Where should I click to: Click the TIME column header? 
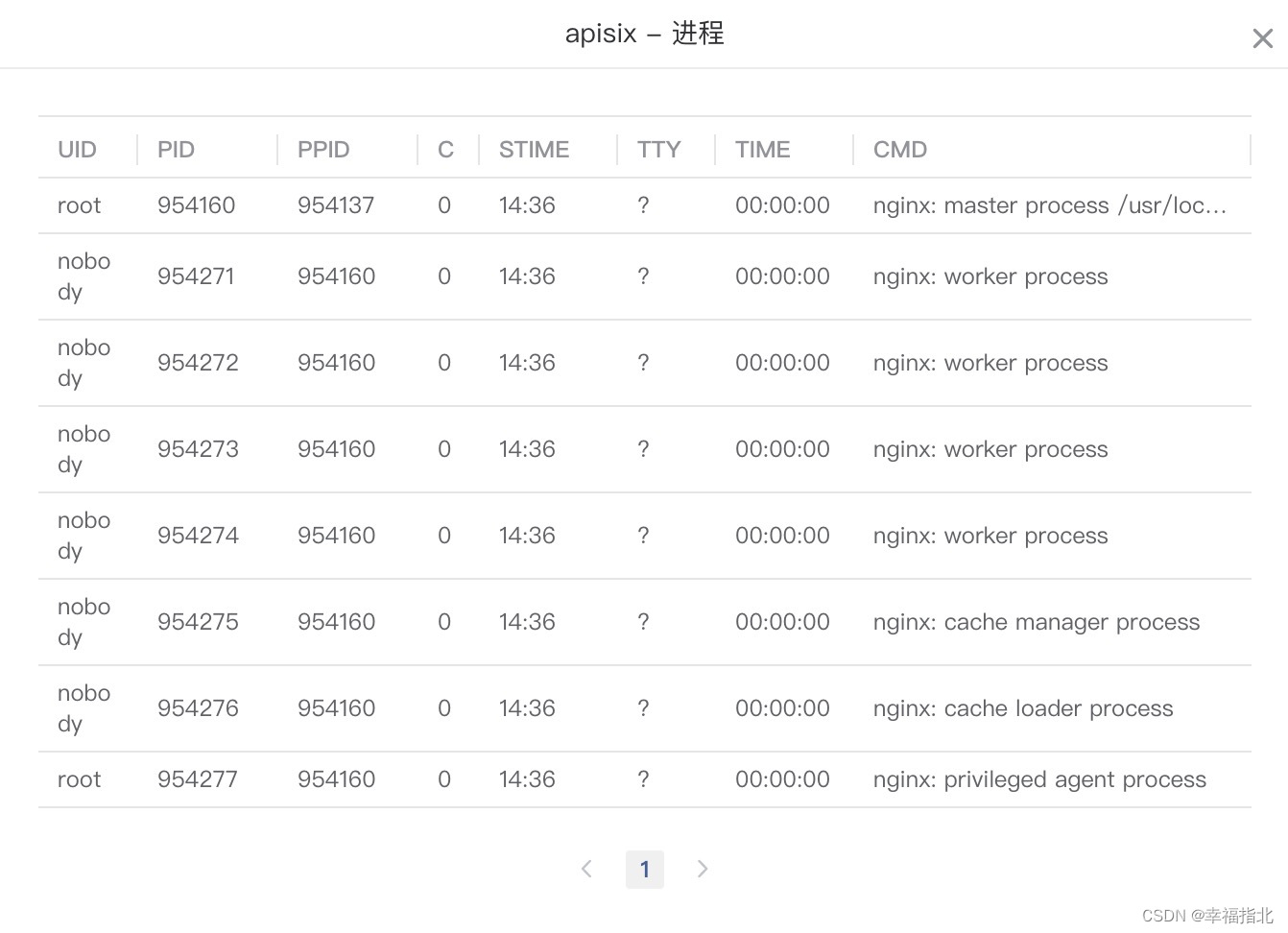(762, 150)
